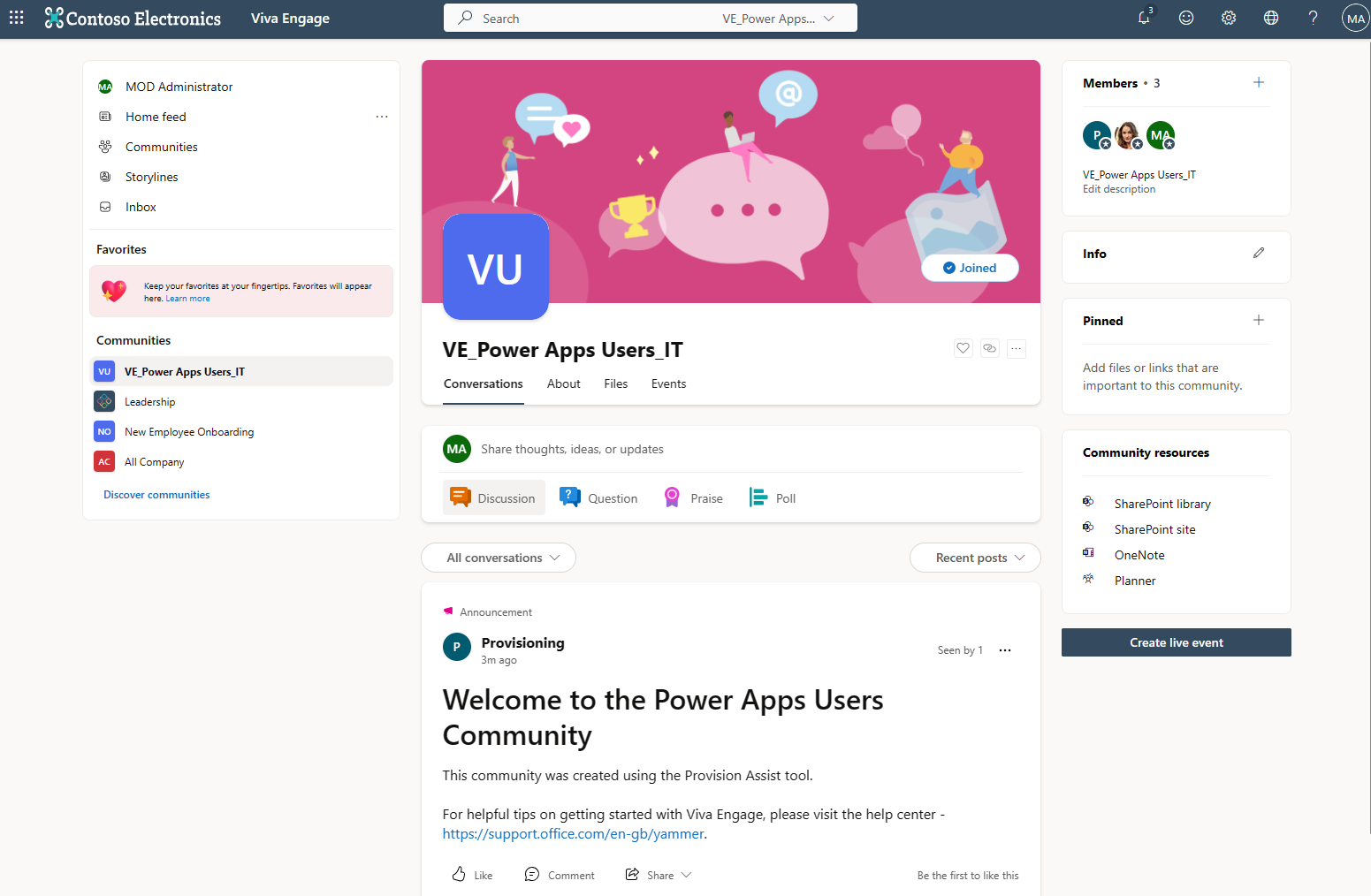This screenshot has height=896, width=1371.
Task: Open the New Employee Onboarding community
Action: tap(241, 432)
